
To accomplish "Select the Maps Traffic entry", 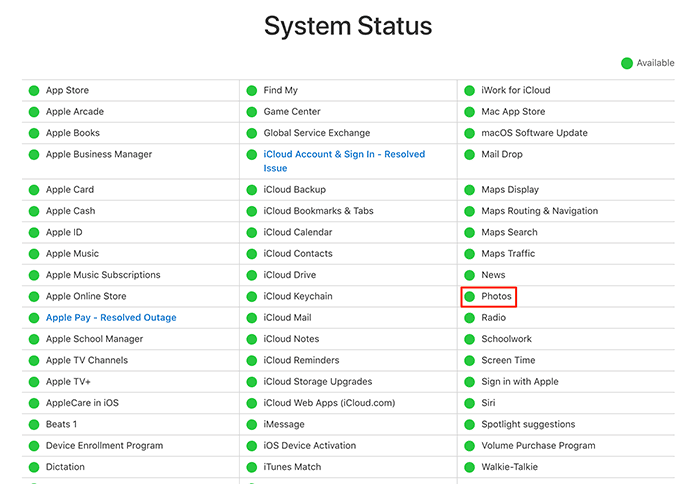I will 508,253.
